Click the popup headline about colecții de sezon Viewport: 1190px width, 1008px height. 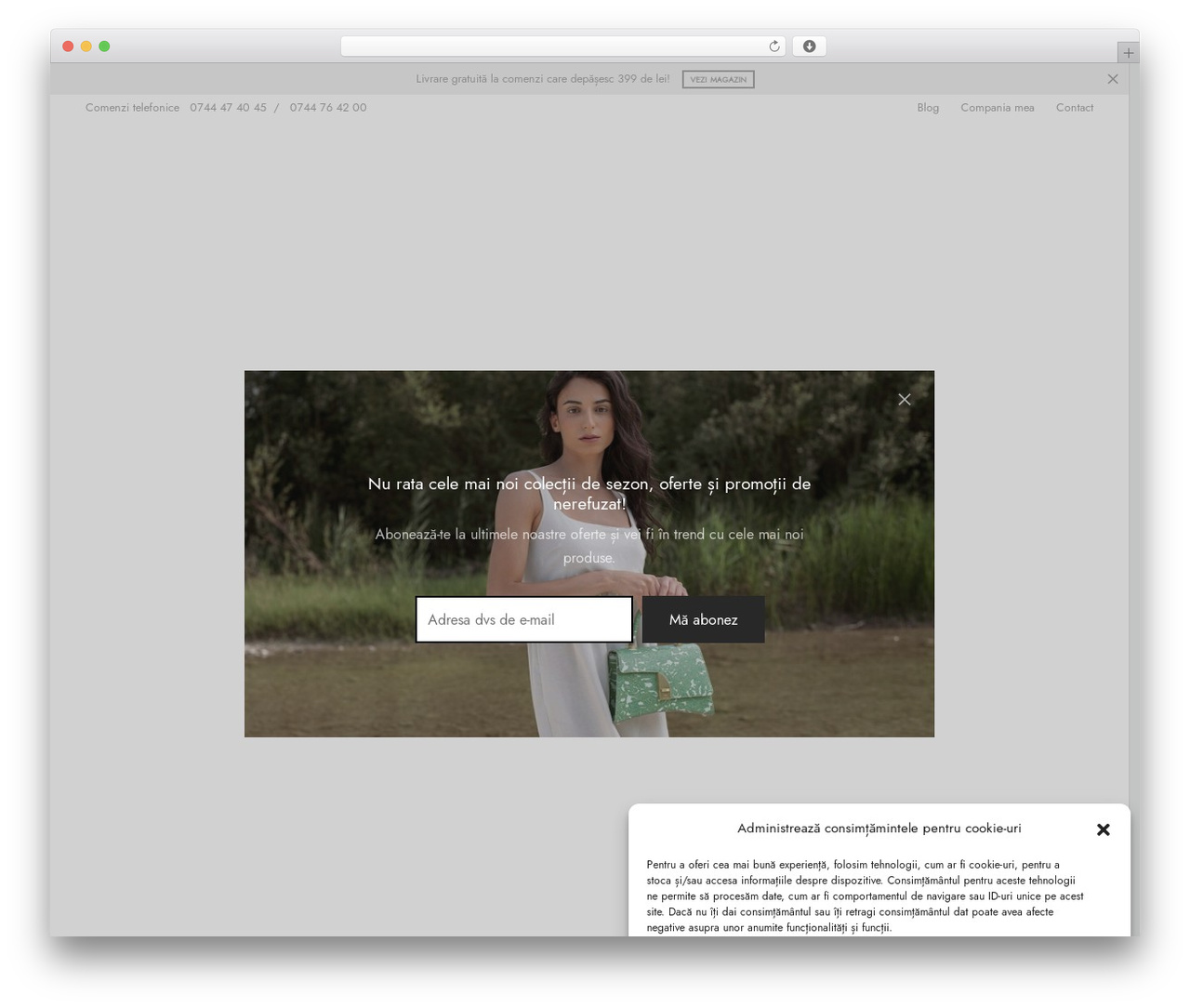[589, 494]
